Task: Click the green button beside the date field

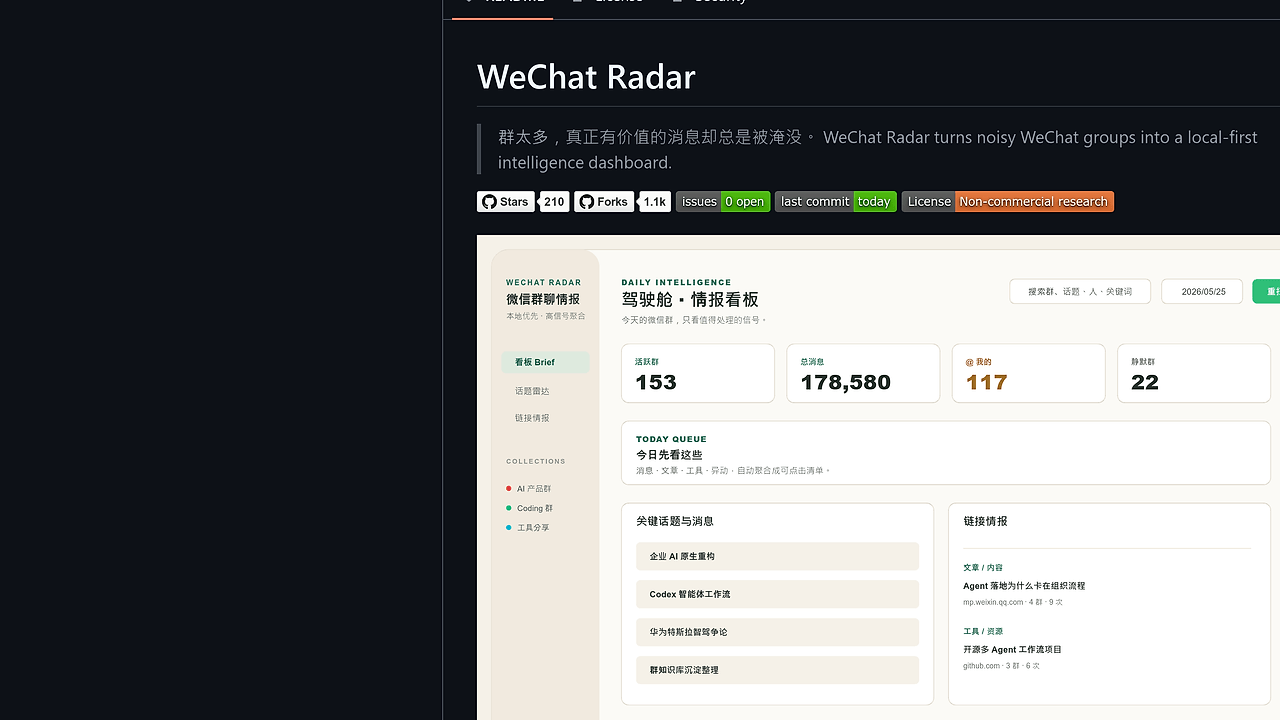Action: 1266,291
